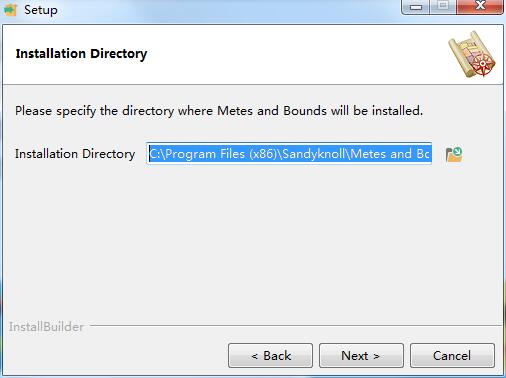
Task: Minimize the Setup window
Action: [416, 7]
